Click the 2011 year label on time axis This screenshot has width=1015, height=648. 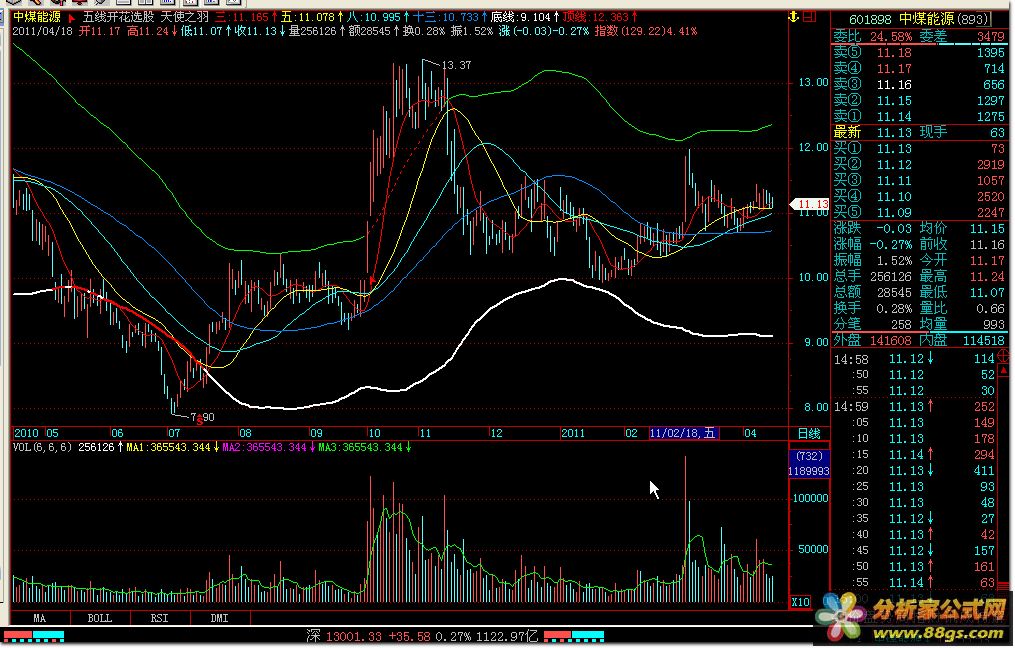[x=573, y=433]
